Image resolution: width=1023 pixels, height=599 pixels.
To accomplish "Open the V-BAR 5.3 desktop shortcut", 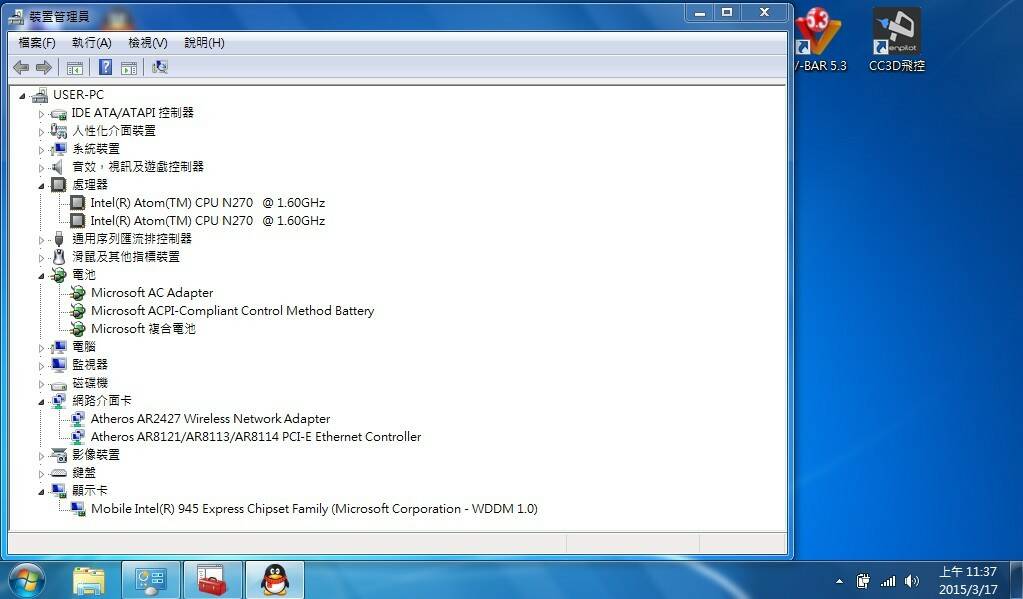I will point(821,39).
